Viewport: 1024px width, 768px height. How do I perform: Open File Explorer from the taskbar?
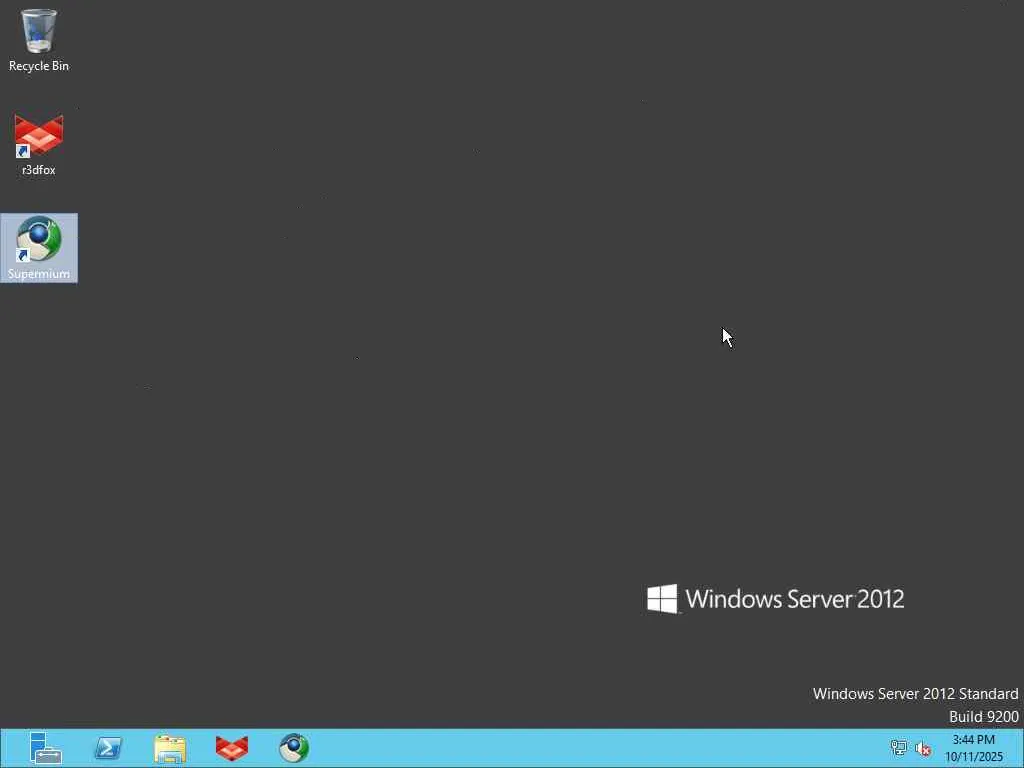click(170, 748)
